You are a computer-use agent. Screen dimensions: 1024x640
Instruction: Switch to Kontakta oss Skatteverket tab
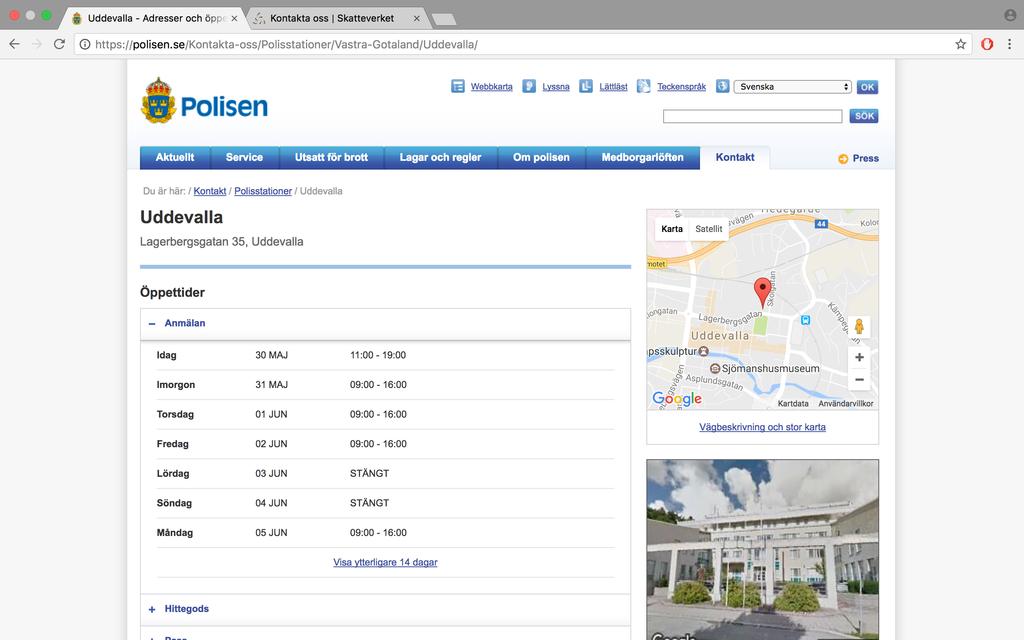[x=338, y=18]
